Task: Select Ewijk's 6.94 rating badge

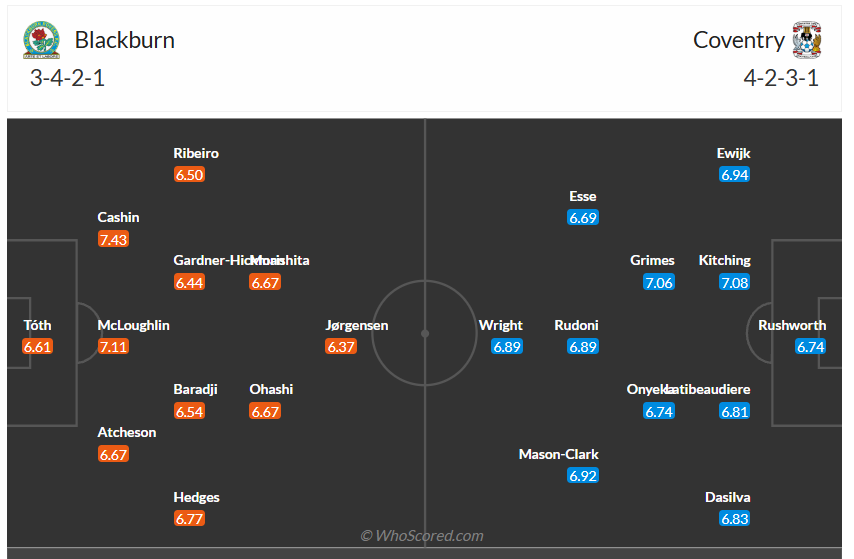Action: [x=734, y=175]
